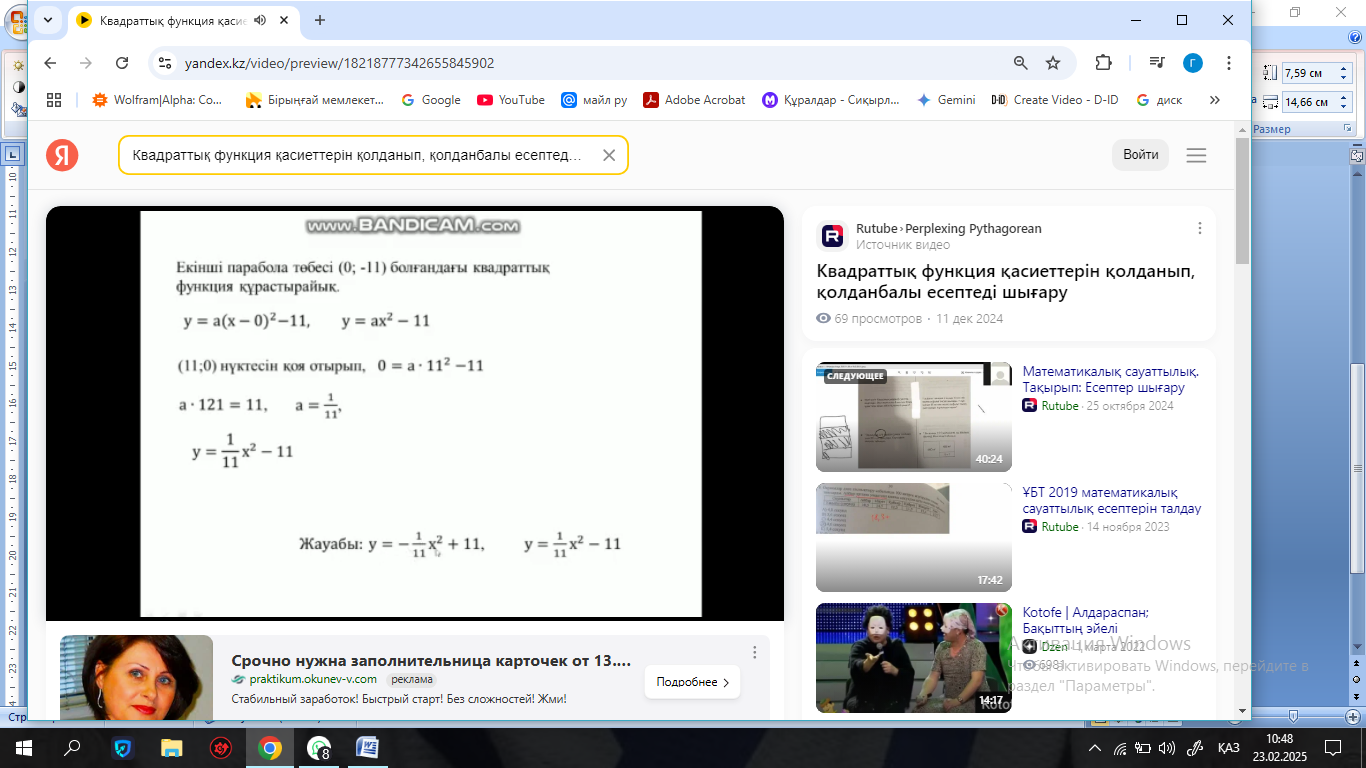Open the Chrome three-dot menu

[x=1229, y=63]
